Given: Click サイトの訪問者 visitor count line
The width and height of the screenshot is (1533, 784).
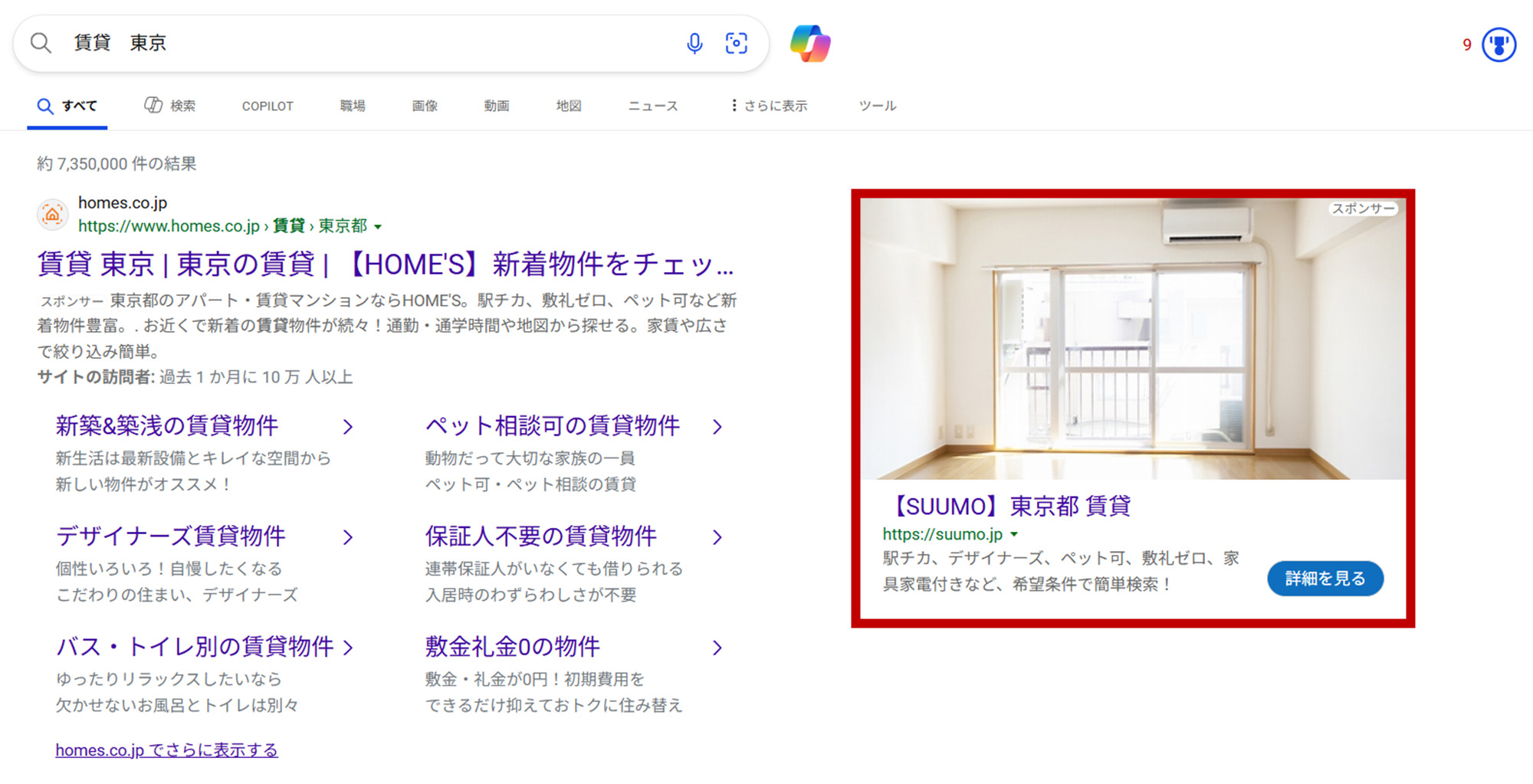Looking at the screenshot, I should [195, 377].
